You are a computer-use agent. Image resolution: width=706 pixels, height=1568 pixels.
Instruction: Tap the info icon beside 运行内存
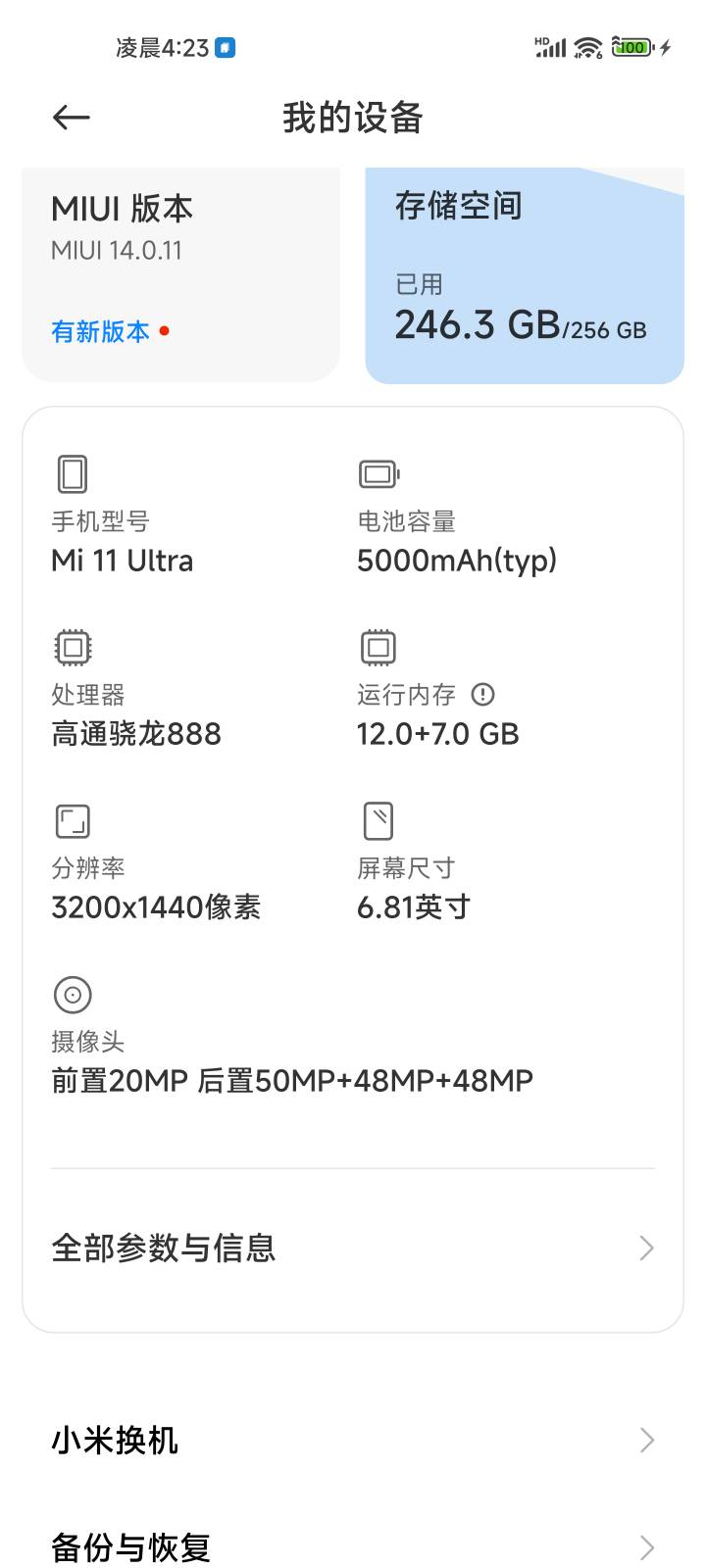tap(482, 695)
